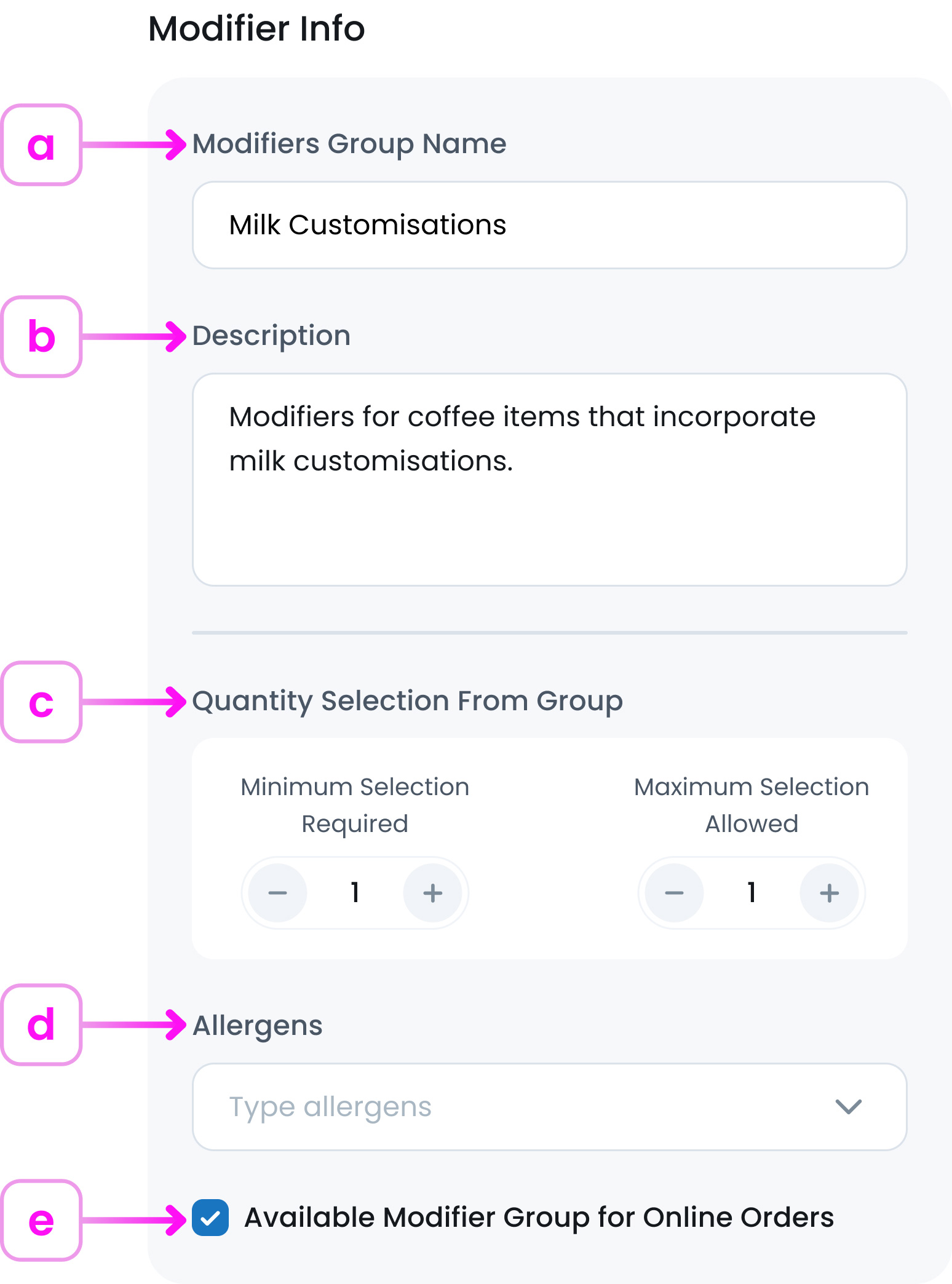952x1284 pixels.
Task: Click the pink 'e' annotation badge
Action: pyautogui.click(x=41, y=1220)
